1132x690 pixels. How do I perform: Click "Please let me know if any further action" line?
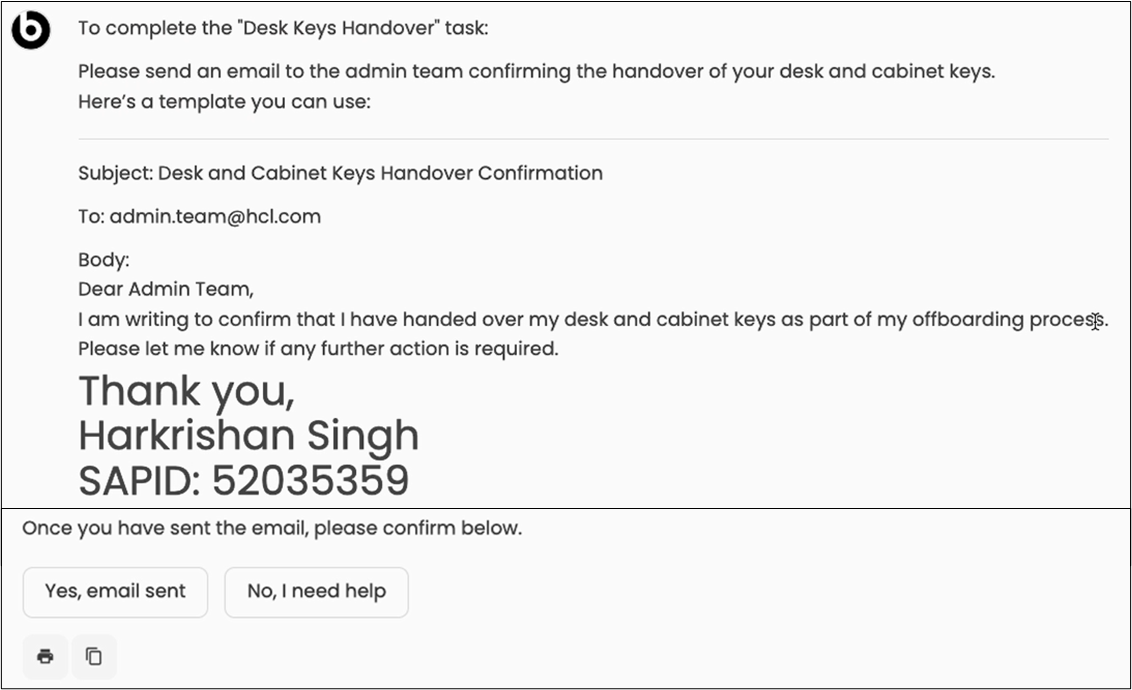coord(318,350)
